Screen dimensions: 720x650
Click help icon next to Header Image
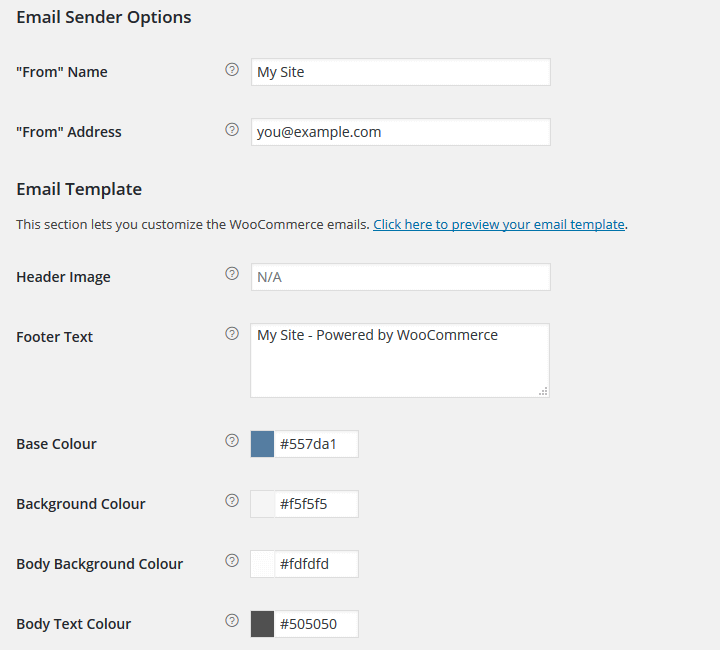tap(232, 274)
